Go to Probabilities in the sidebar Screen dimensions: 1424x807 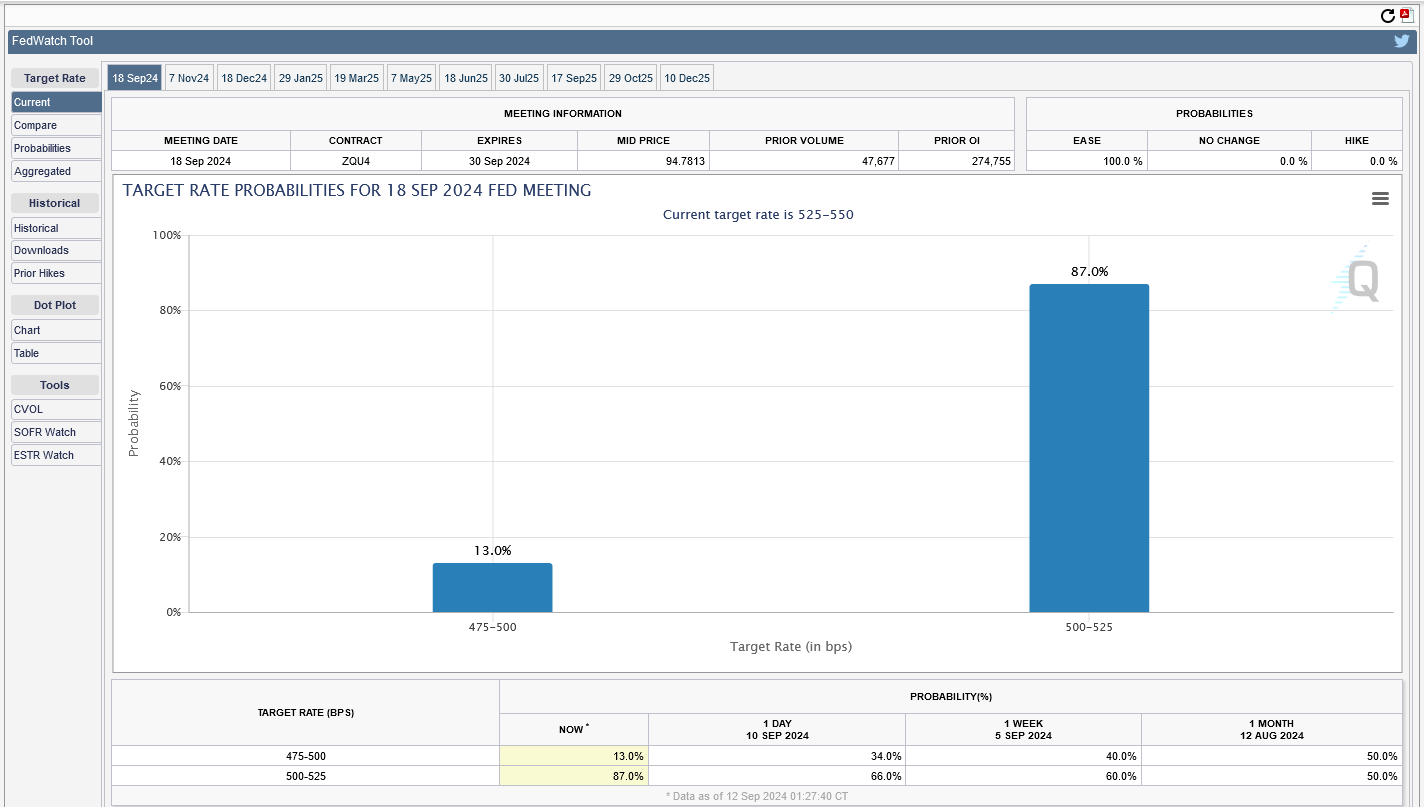point(56,148)
